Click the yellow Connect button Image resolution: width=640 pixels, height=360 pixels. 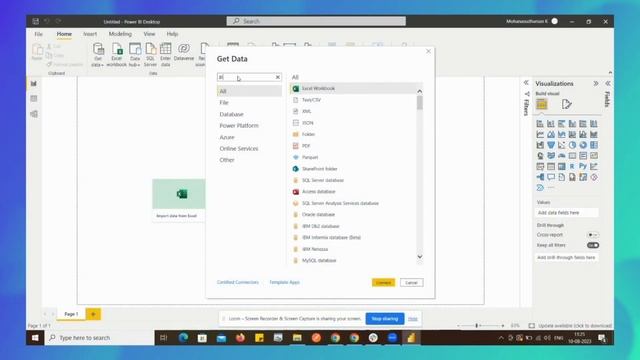383,282
